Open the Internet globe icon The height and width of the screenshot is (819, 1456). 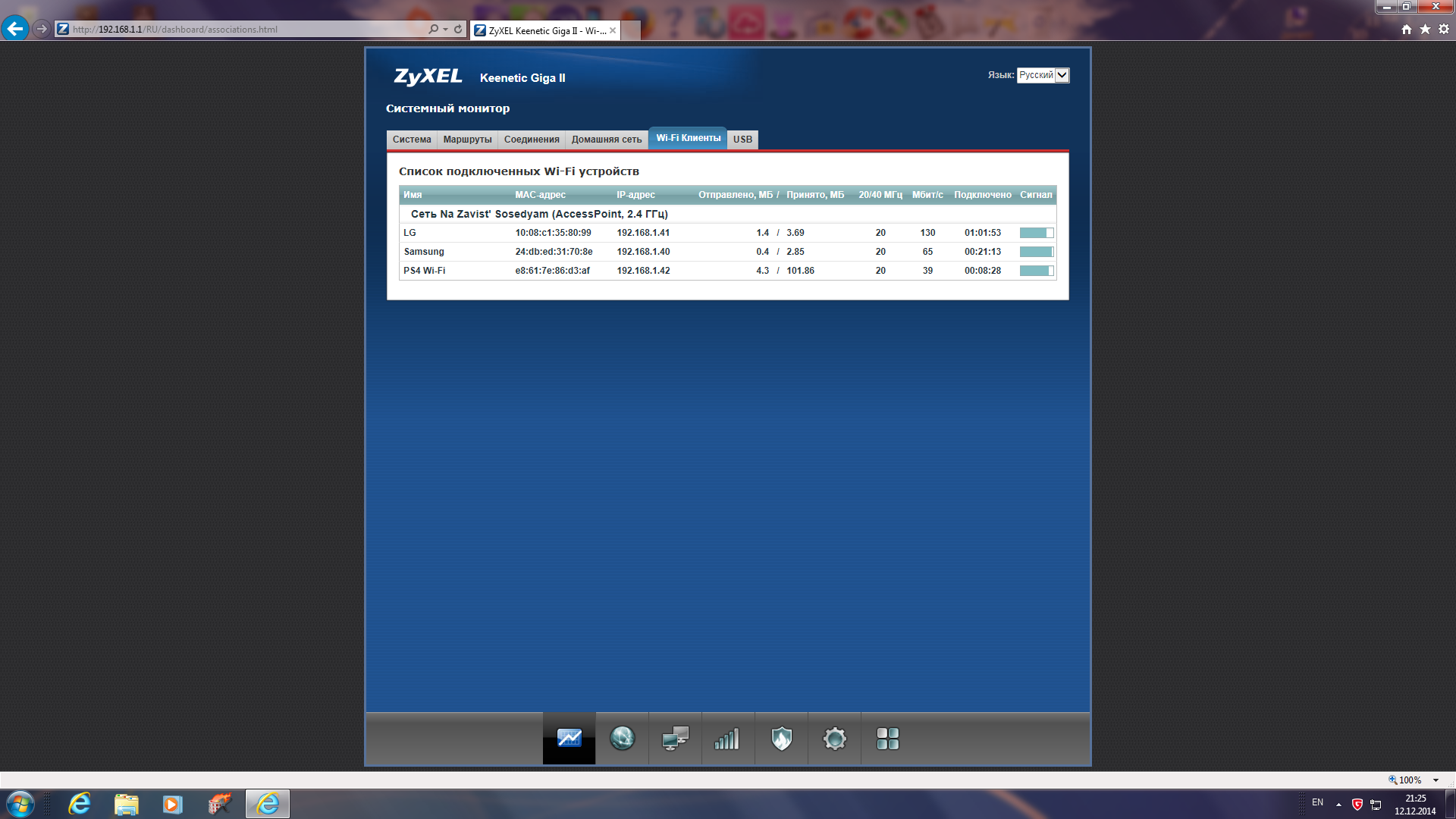(x=622, y=739)
